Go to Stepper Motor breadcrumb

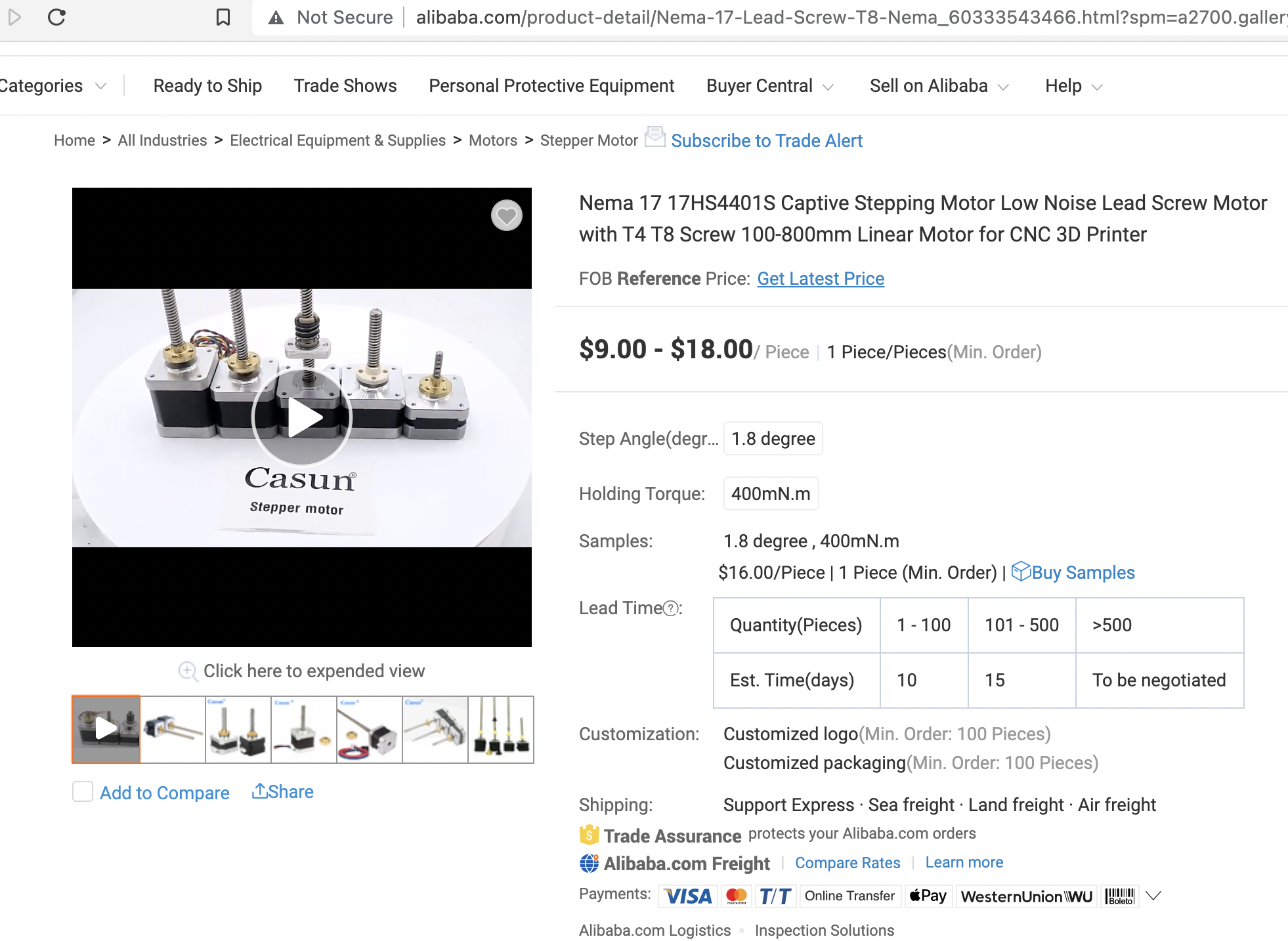coord(589,140)
